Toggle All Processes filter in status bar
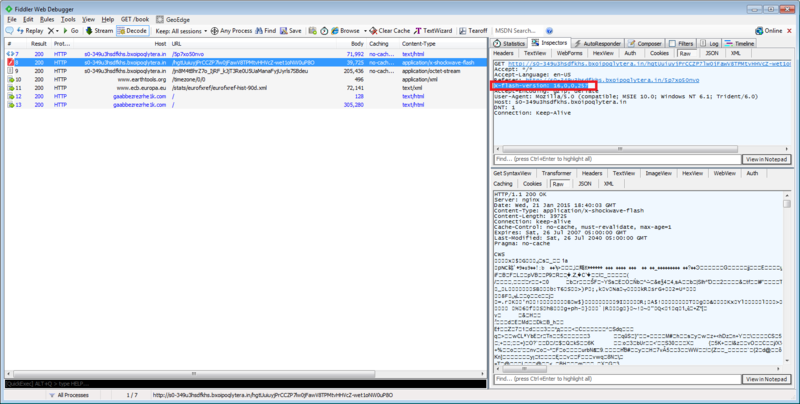The width and height of the screenshot is (800, 404). [69, 395]
